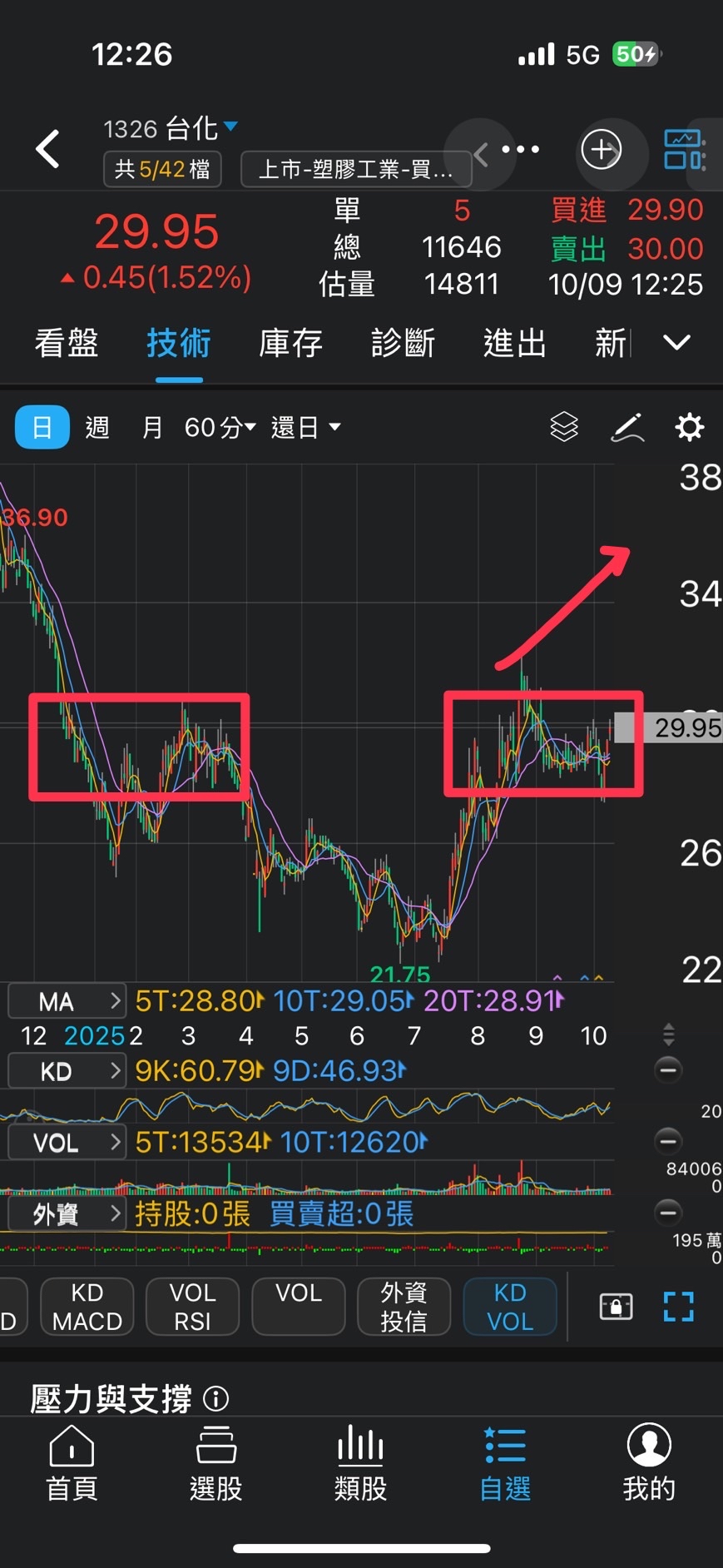Switch to 庫存 tab

click(290, 343)
